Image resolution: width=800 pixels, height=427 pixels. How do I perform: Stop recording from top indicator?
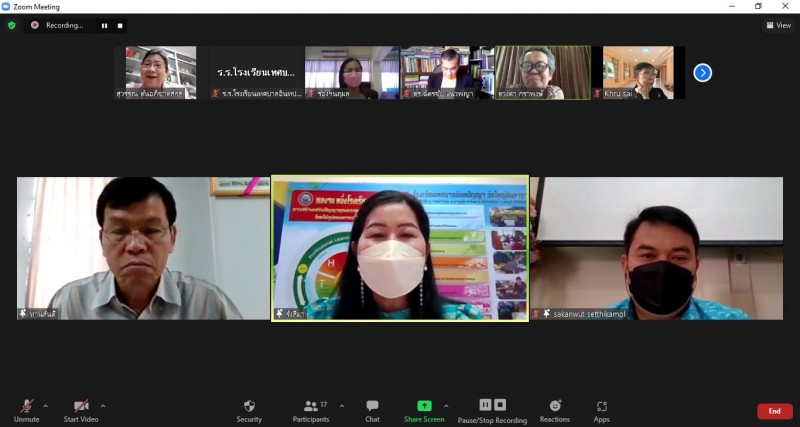coord(120,26)
